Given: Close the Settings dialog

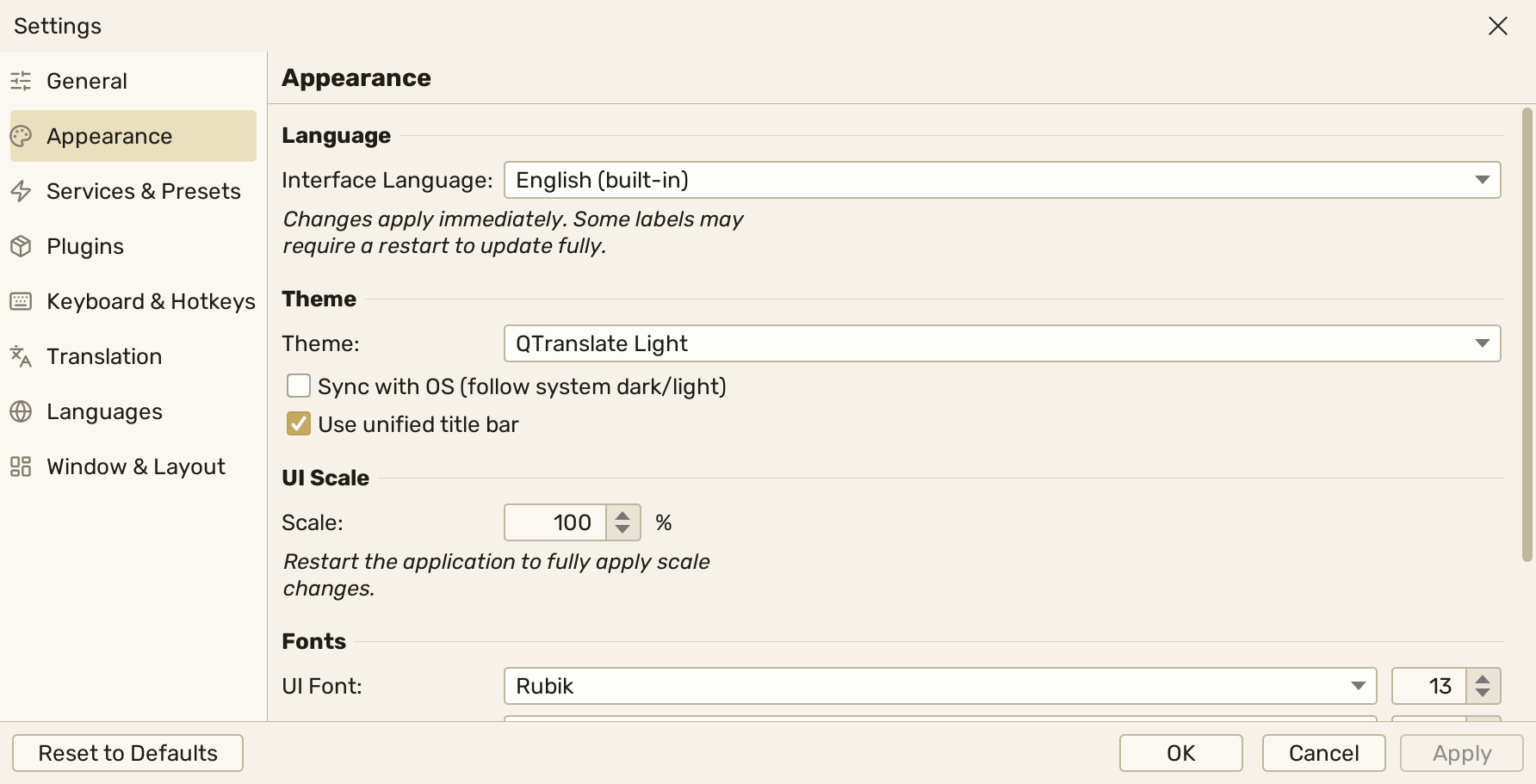Looking at the screenshot, I should tap(1498, 26).
